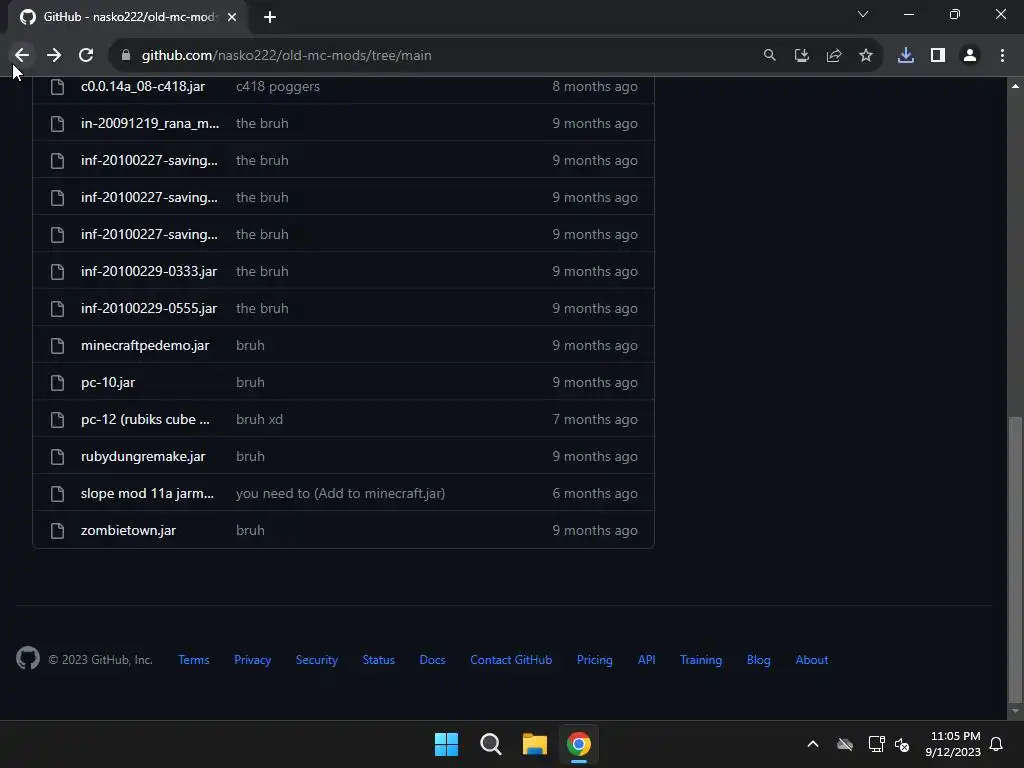Click '6 months ago' timestamp
1024x768 pixels.
point(595,493)
